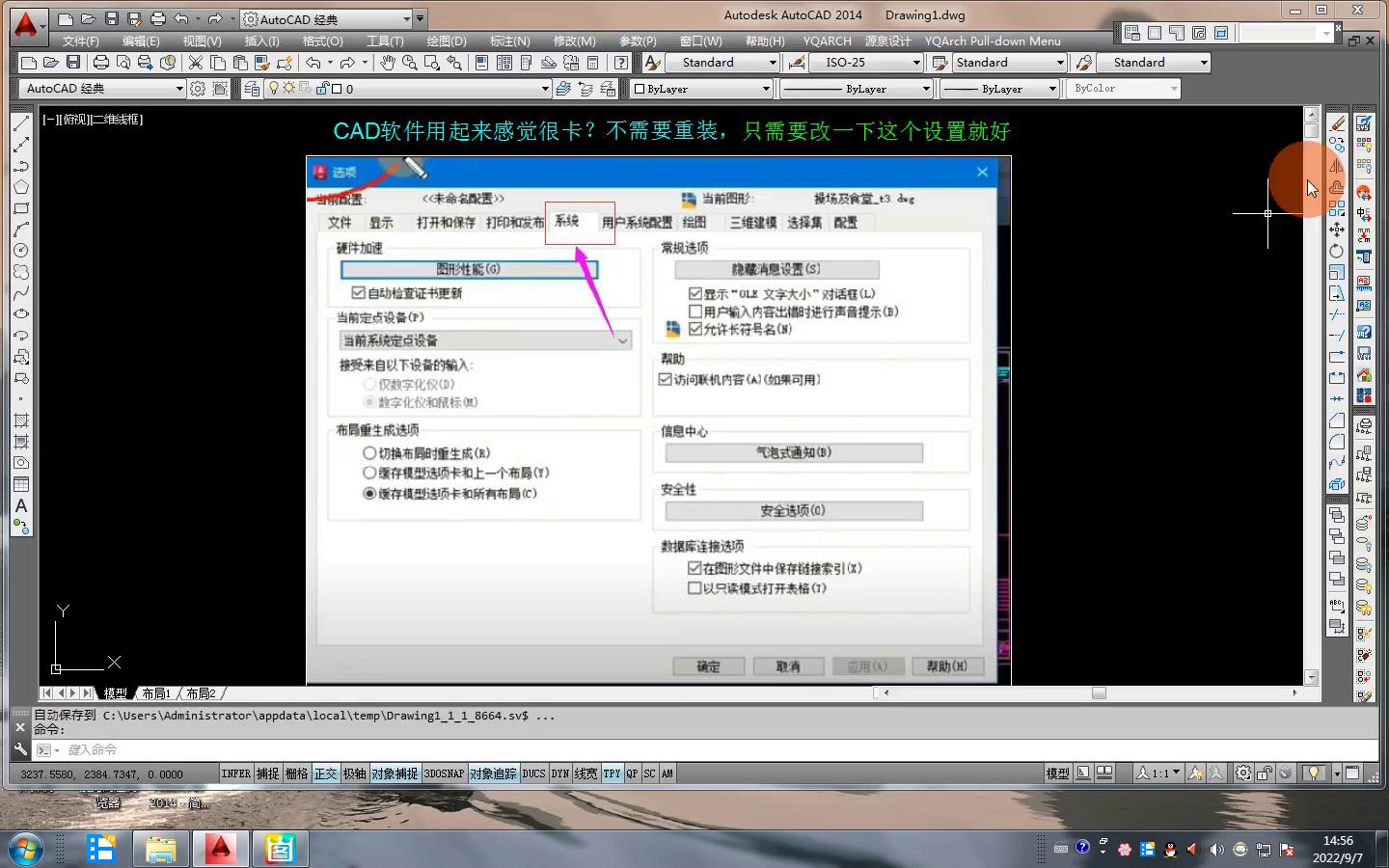The height and width of the screenshot is (868, 1389).
Task: Select the Line tool in the draw toolbar
Action: (x=21, y=123)
